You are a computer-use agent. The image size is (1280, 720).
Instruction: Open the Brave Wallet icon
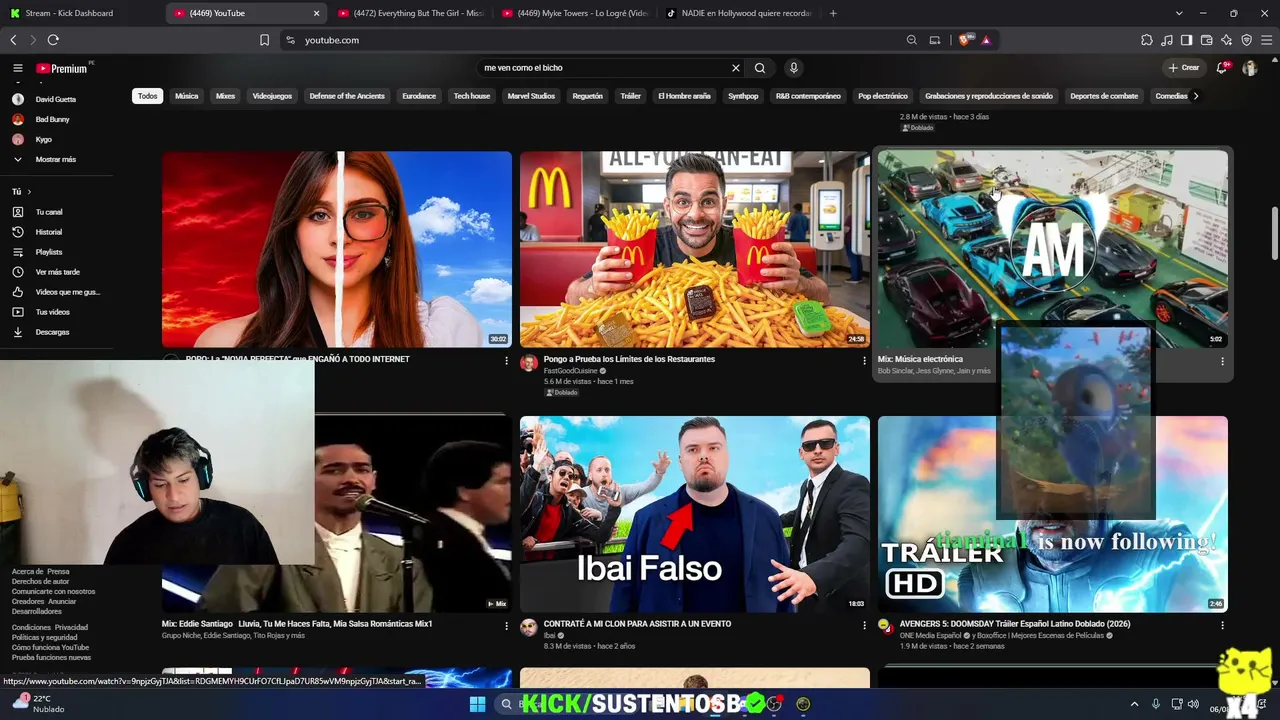click(x=1207, y=40)
